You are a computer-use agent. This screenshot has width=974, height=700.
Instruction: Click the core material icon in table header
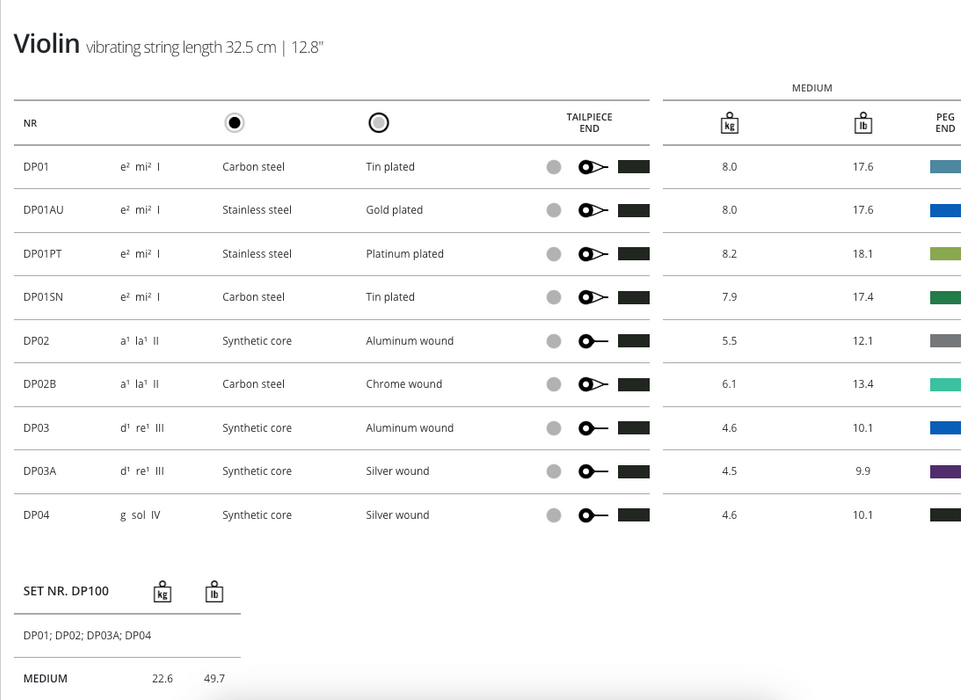coord(234,123)
